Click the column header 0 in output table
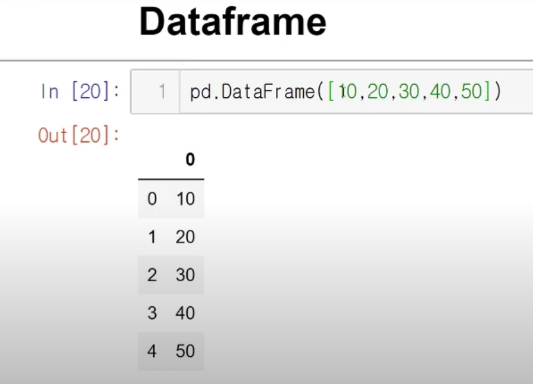 190,159
